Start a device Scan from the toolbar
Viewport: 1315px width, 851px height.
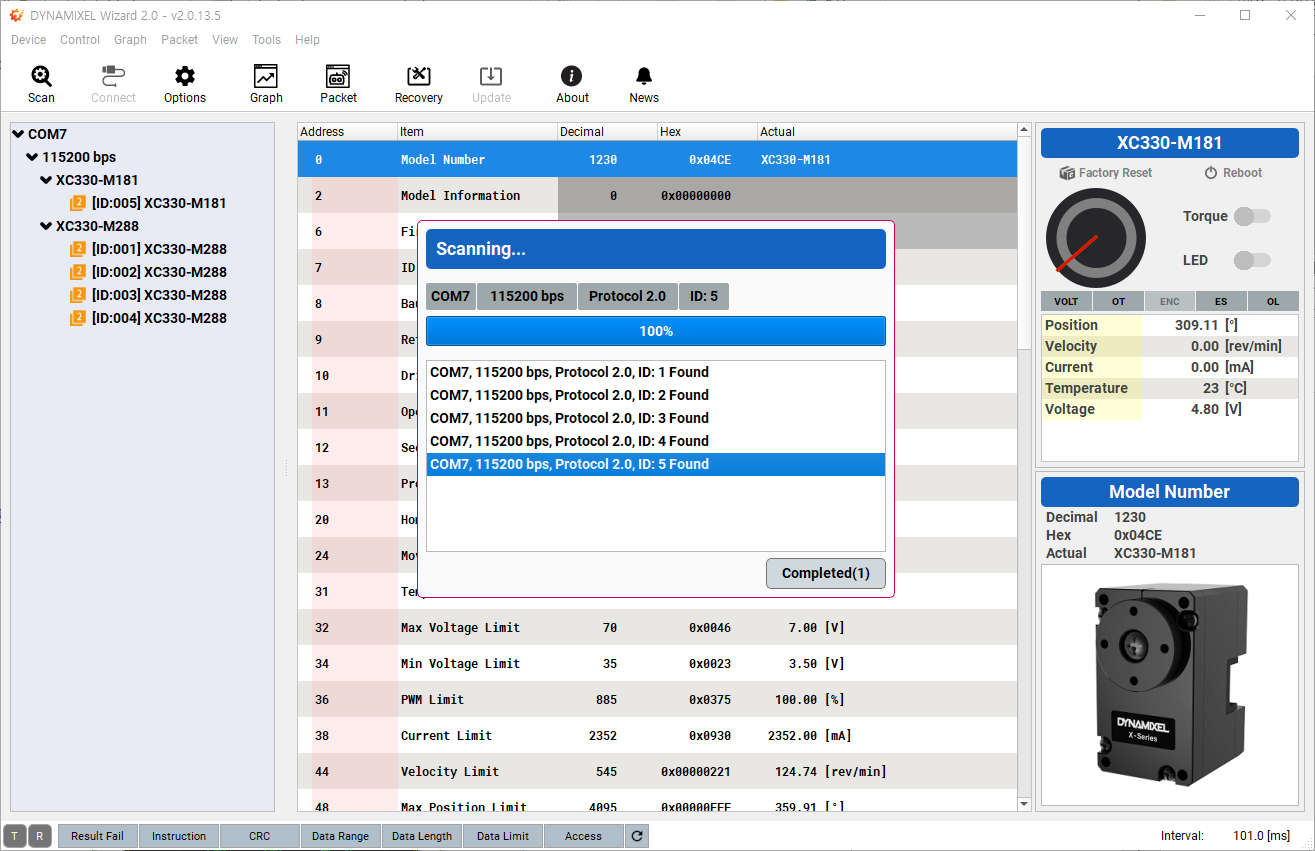tap(41, 84)
